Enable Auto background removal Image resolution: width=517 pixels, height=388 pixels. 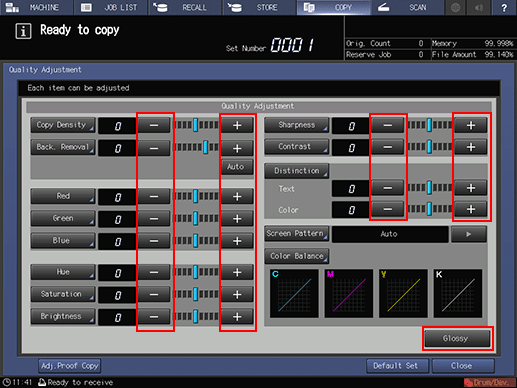coord(237,167)
